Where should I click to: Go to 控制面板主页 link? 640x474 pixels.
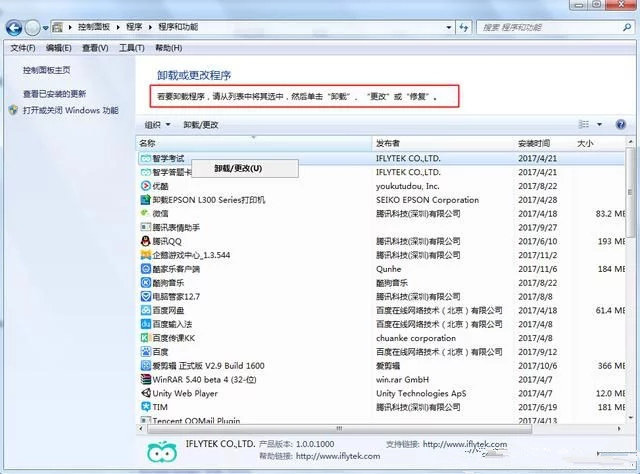point(47,70)
